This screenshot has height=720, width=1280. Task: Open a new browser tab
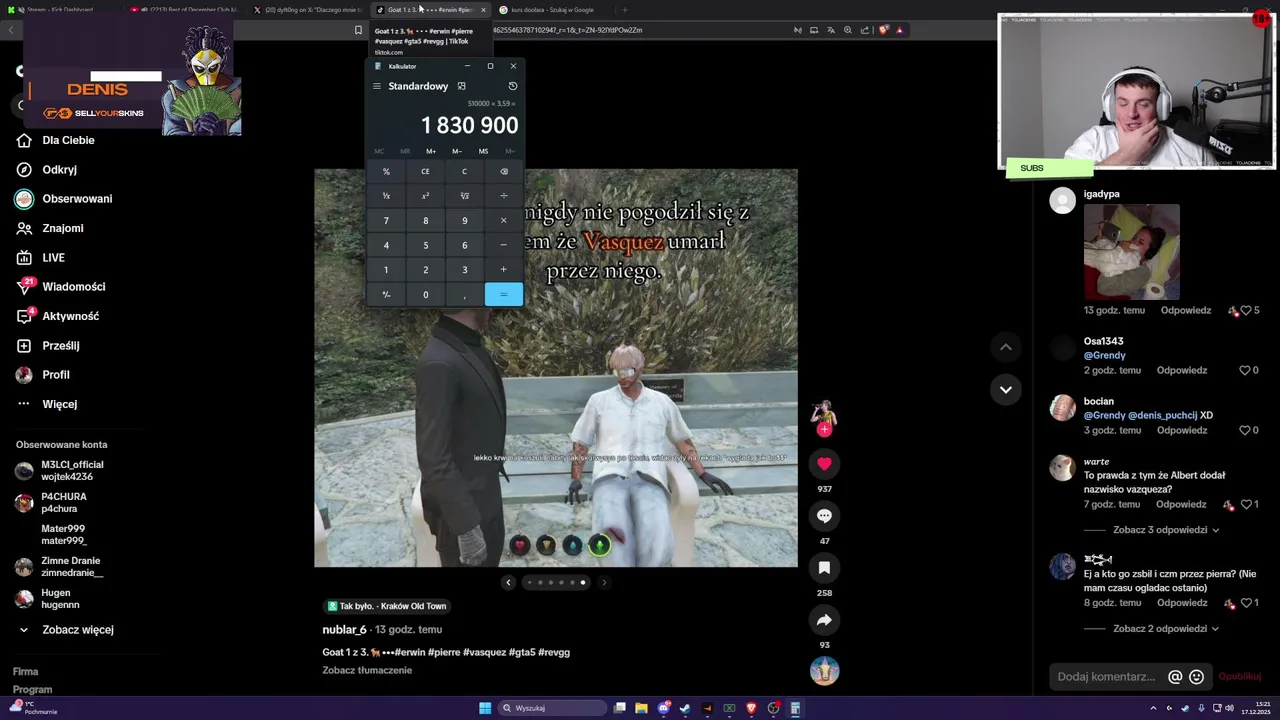625,10
